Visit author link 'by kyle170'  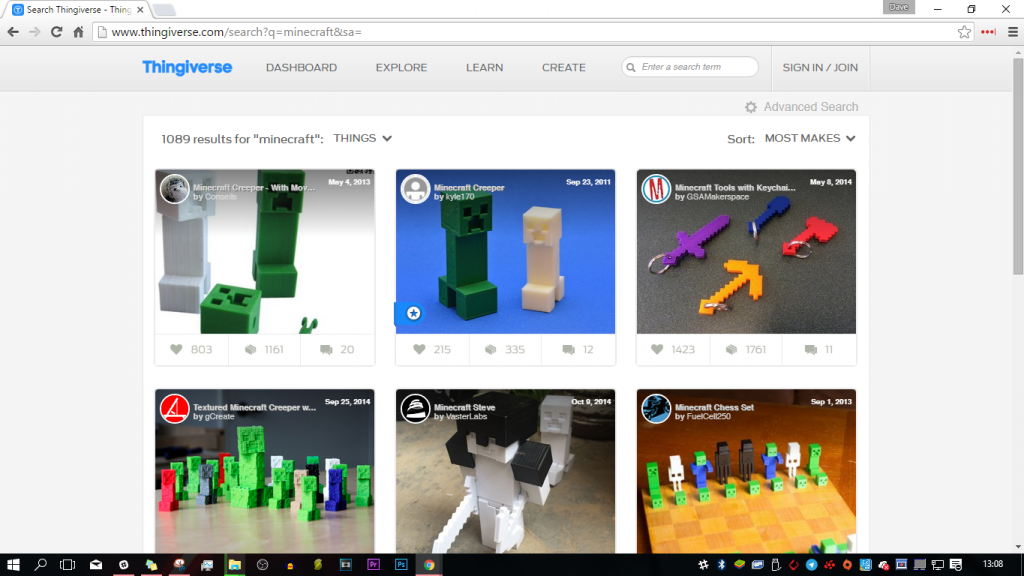click(454, 197)
